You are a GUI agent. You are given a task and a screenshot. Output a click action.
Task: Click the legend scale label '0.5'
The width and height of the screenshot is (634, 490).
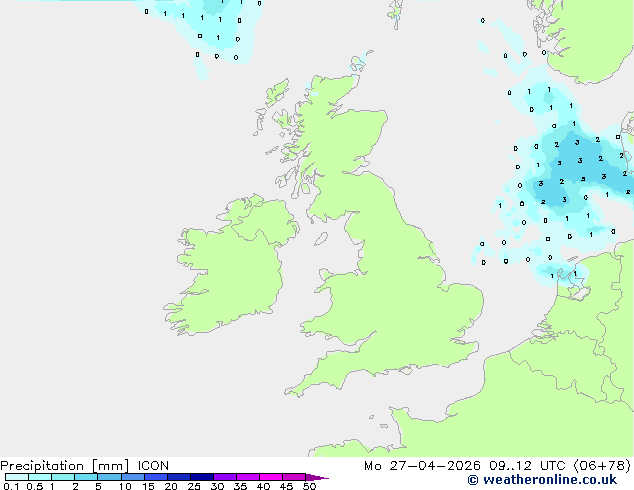point(34,486)
